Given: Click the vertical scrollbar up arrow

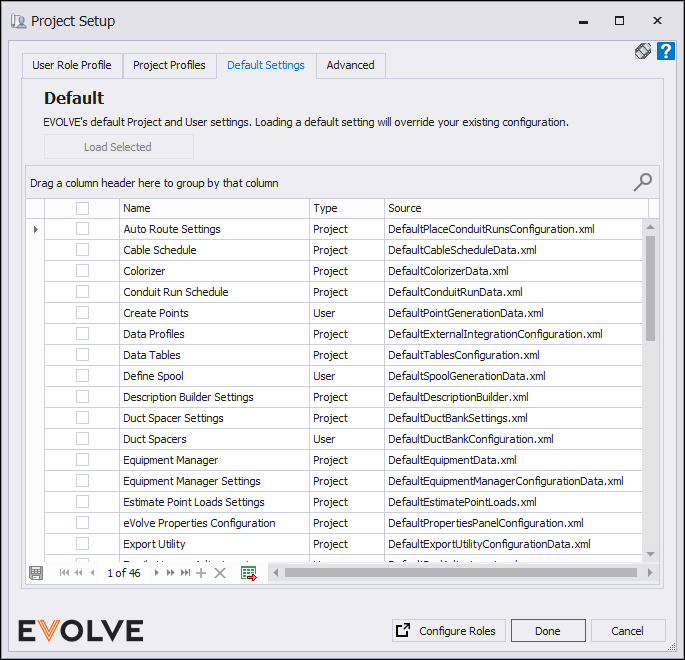Looking at the screenshot, I should coord(650,226).
